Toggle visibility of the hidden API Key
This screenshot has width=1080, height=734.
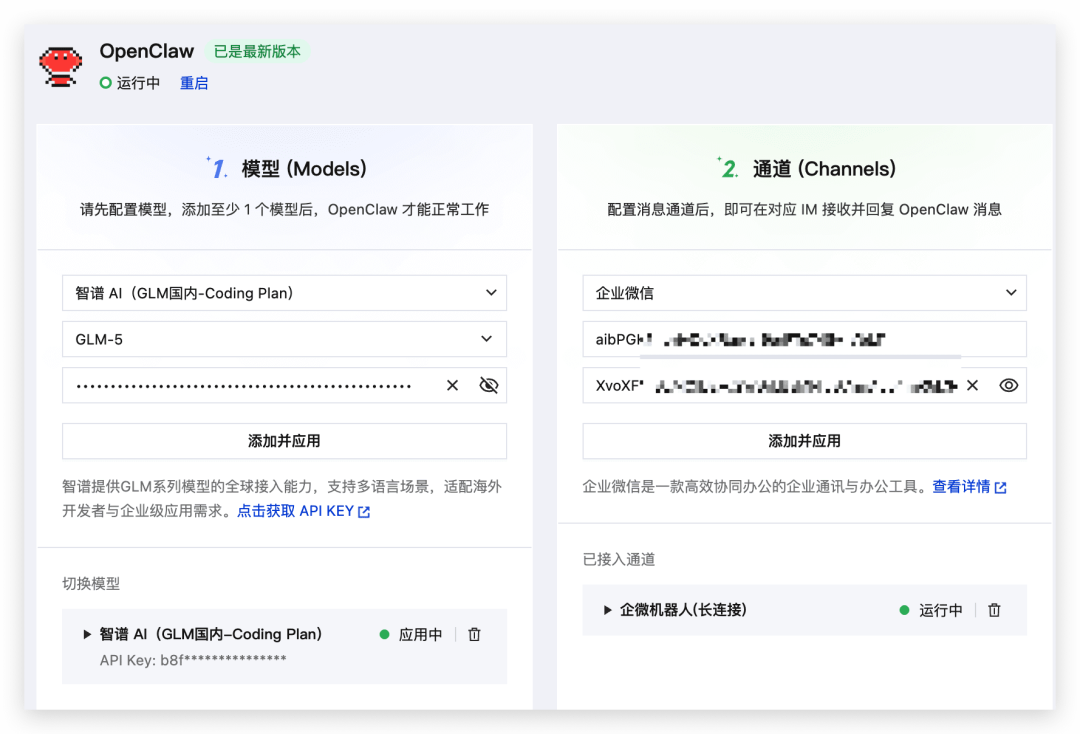[489, 385]
